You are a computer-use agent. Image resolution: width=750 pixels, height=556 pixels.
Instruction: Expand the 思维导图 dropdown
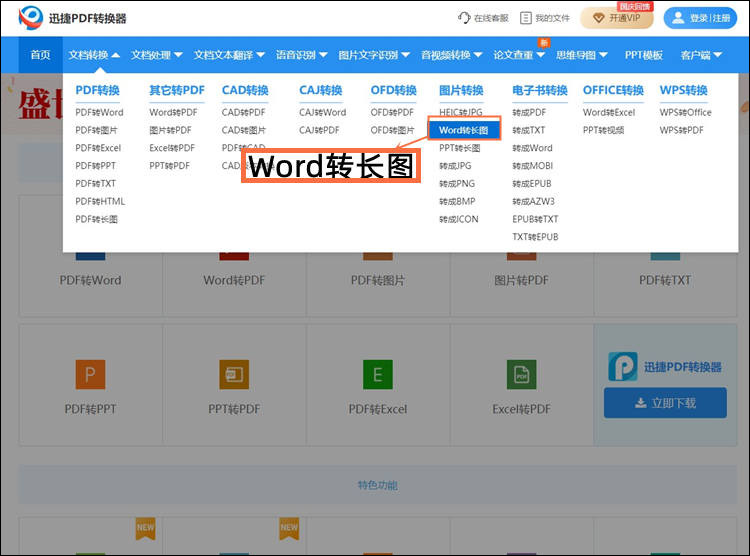[582, 55]
